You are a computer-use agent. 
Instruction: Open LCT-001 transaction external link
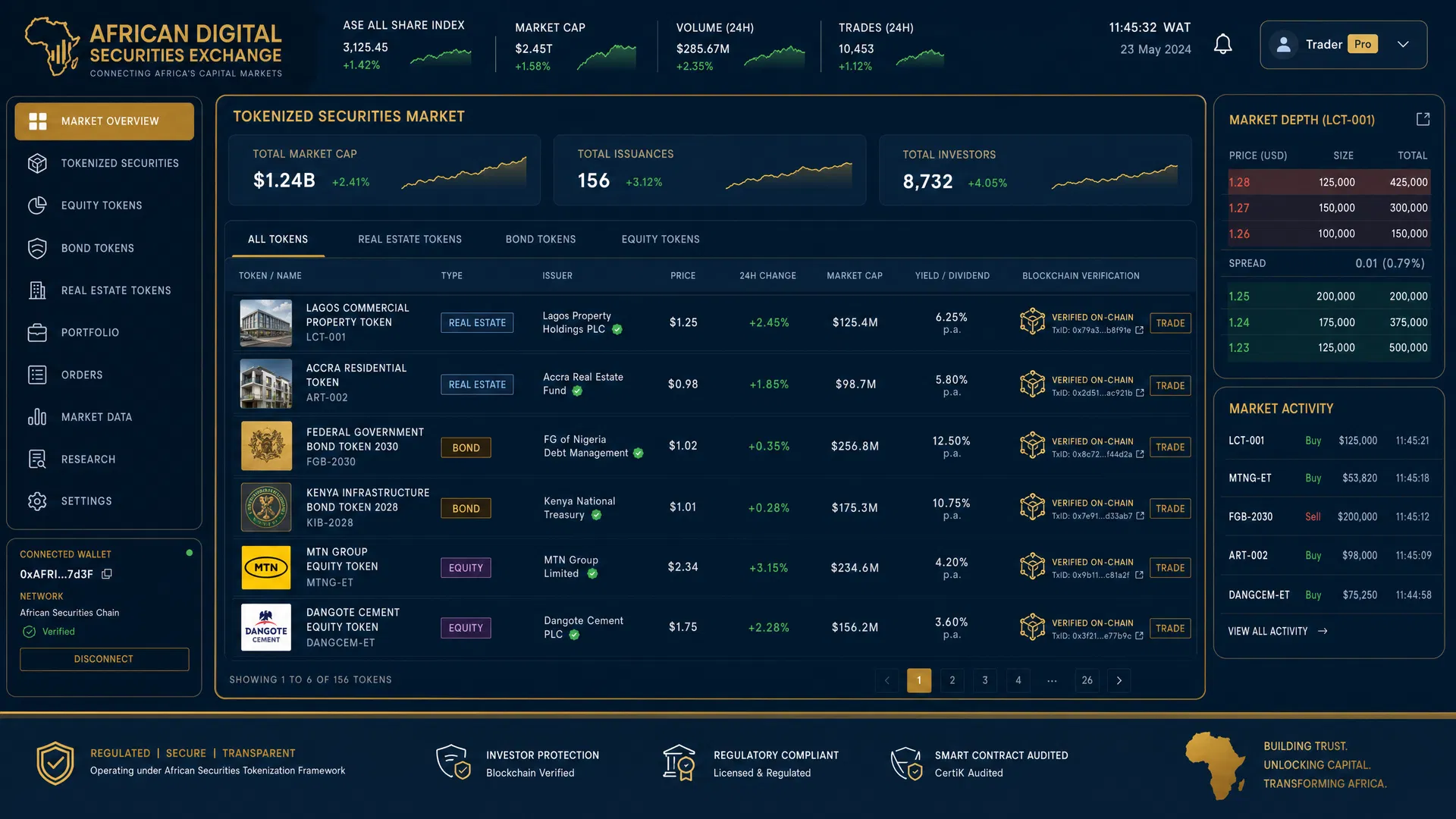1139,330
